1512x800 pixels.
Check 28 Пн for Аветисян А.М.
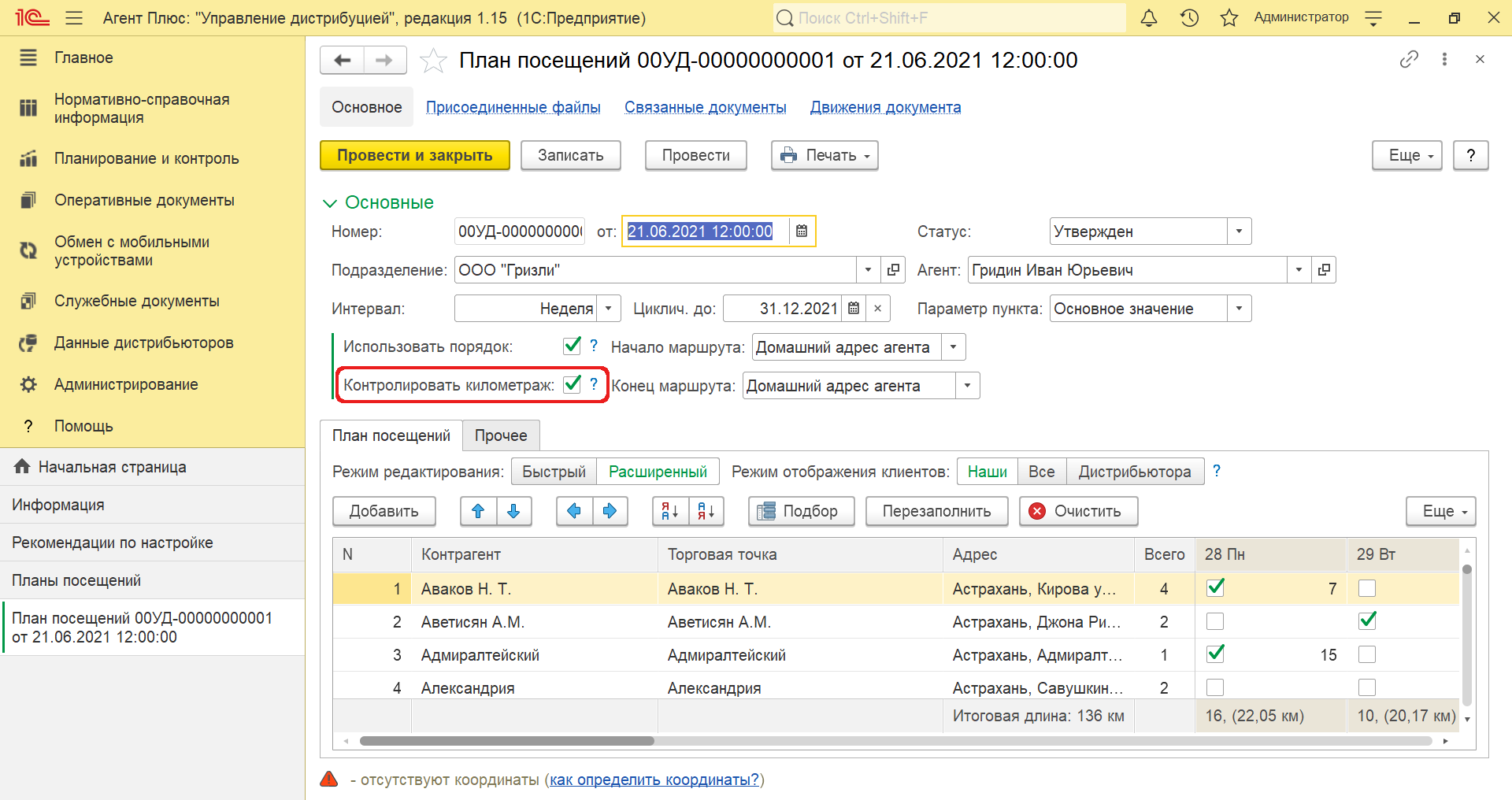pyautogui.click(x=1215, y=621)
